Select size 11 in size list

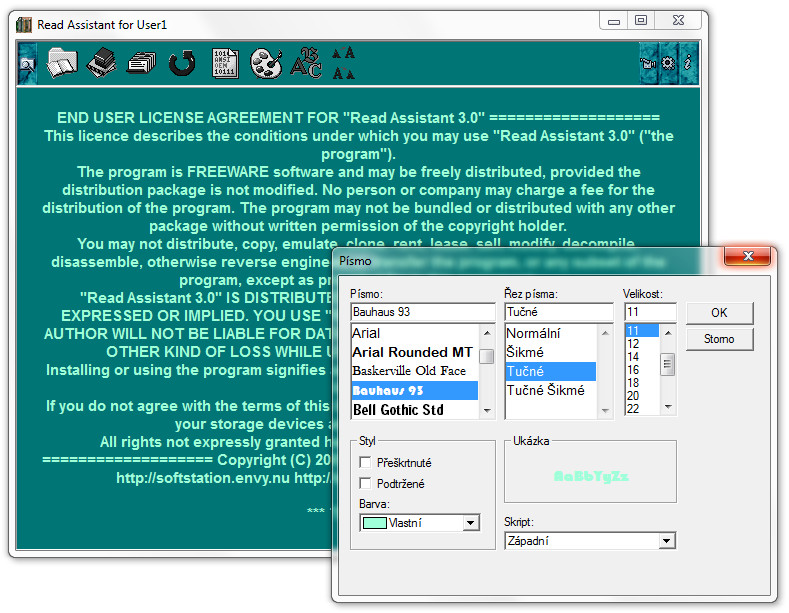pos(642,331)
